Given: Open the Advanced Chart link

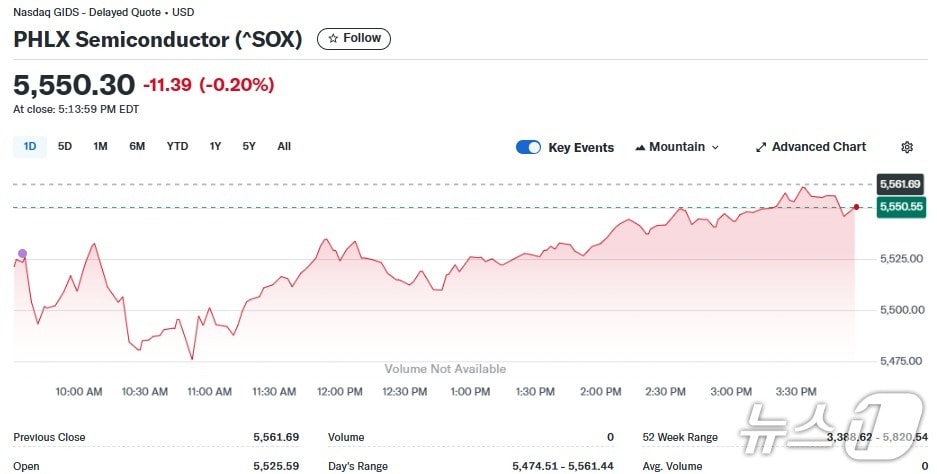Looking at the screenshot, I should 818,147.
